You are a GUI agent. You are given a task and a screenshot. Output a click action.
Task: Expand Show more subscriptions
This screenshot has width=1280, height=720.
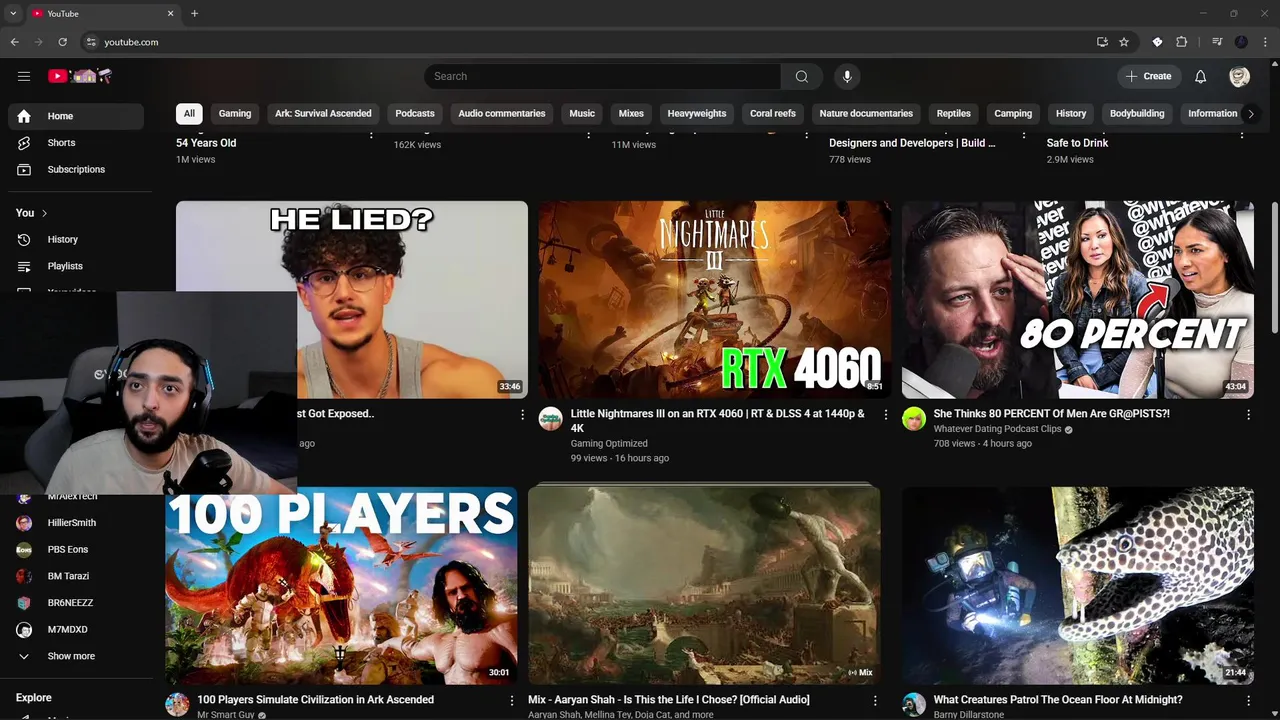coord(76,656)
